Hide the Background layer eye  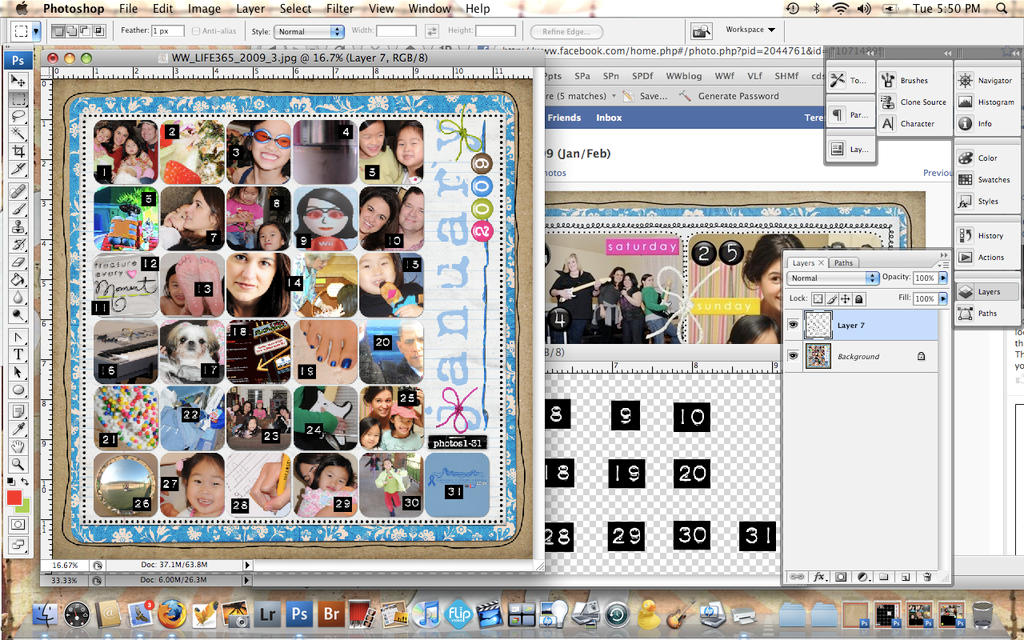pos(793,356)
